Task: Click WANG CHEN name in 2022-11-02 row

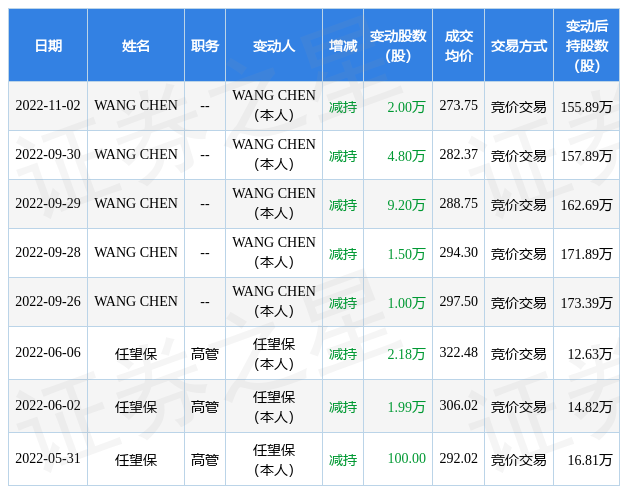Action: click(x=136, y=106)
